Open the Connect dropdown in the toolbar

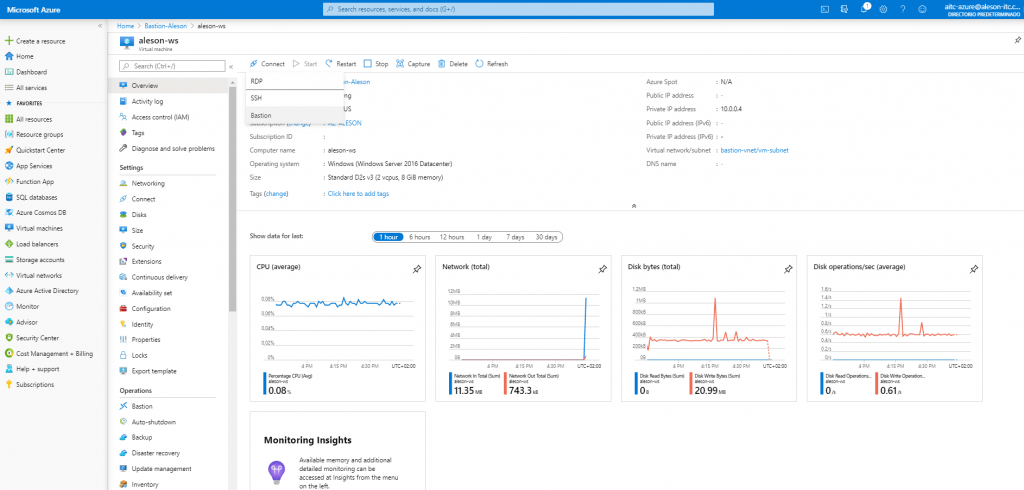[x=267, y=64]
